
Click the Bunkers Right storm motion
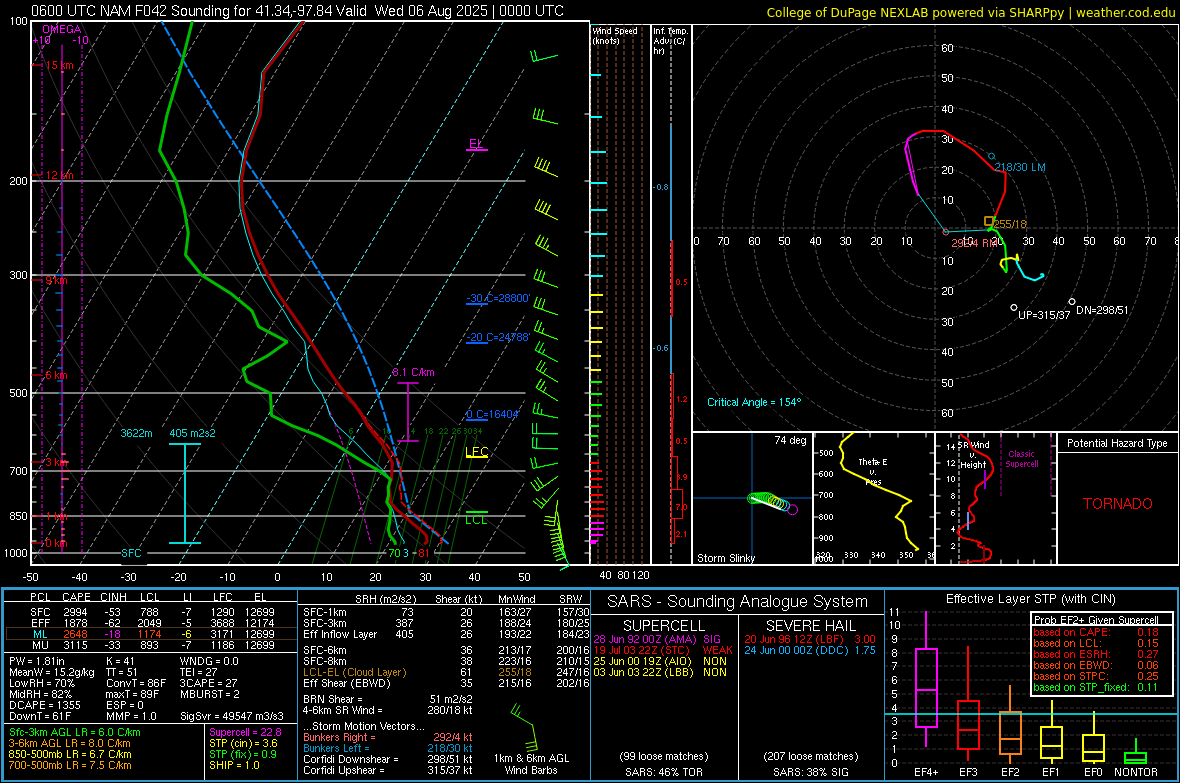click(x=388, y=737)
